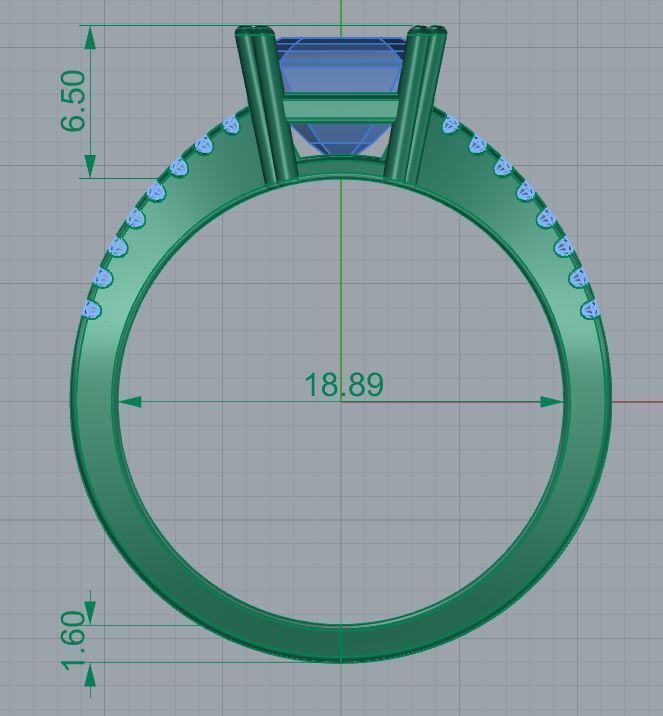Select the top-most accent stone on right shoulder

[x=451, y=124]
